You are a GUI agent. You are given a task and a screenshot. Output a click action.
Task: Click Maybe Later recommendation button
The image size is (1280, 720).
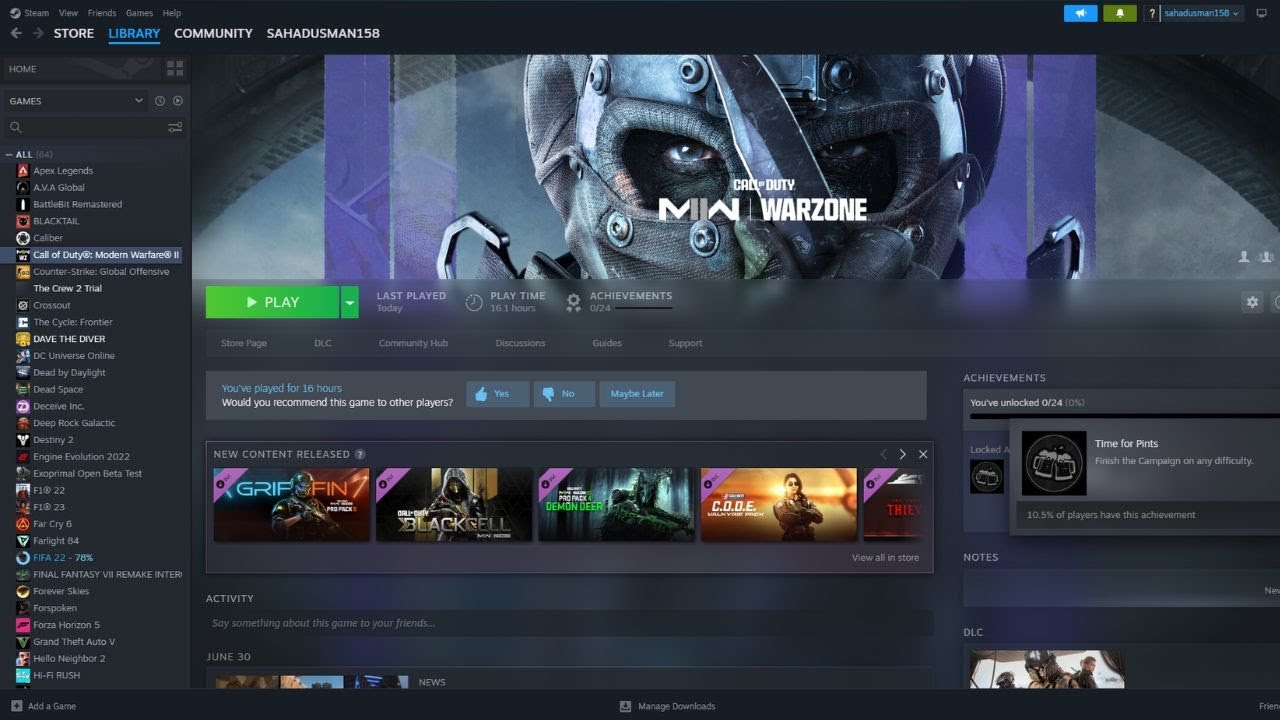point(637,394)
